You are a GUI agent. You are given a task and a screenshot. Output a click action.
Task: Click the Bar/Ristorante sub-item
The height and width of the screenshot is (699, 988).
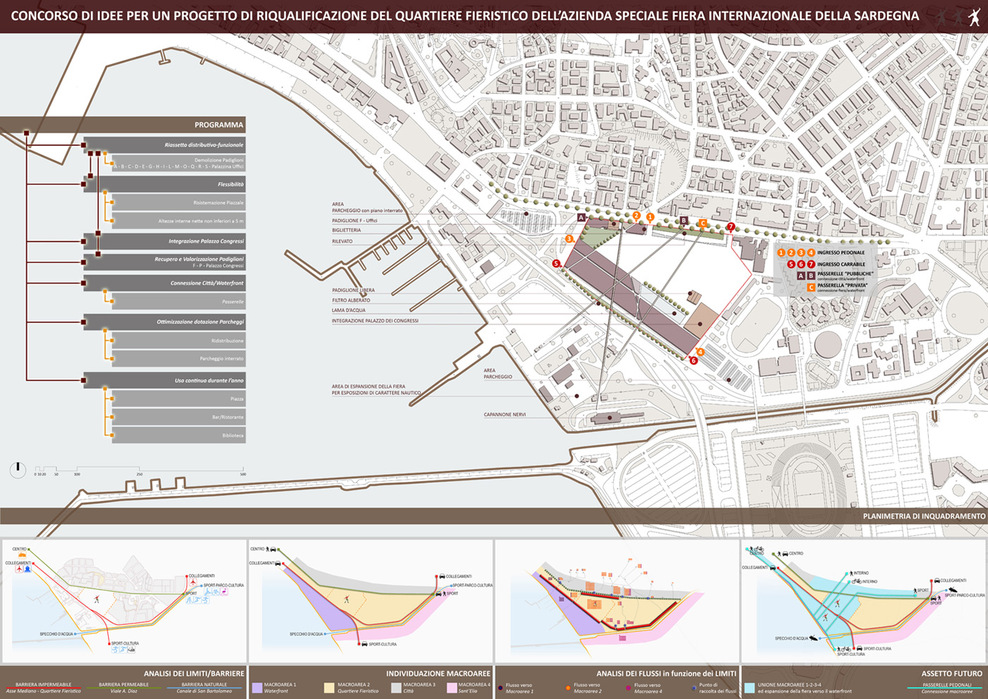pos(178,417)
